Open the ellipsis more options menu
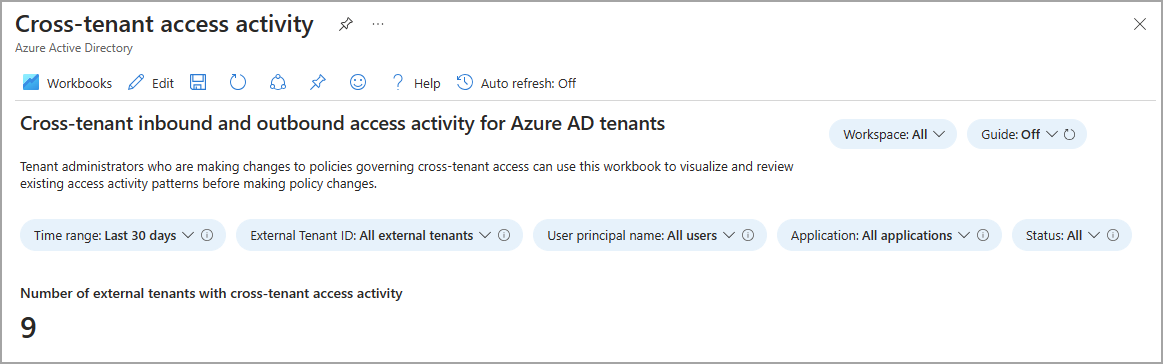1163x364 pixels. pos(378,24)
